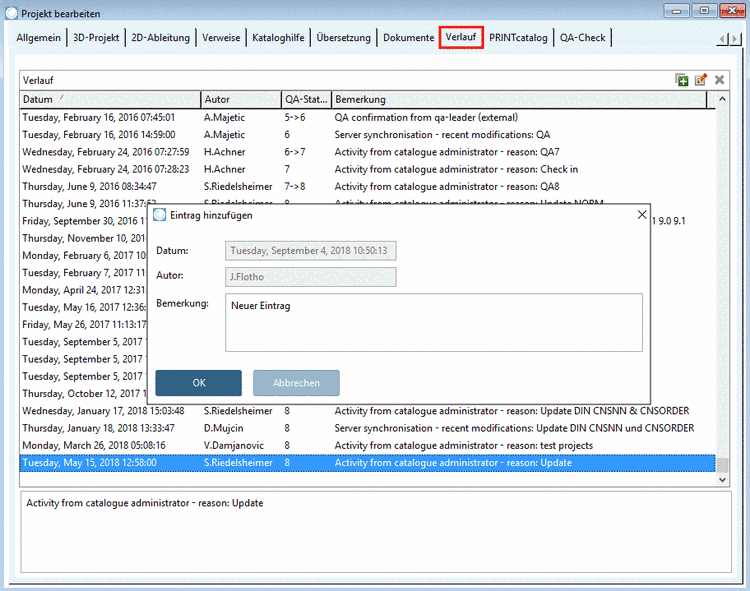The height and width of the screenshot is (591, 750).
Task: Select the V.Damjanovic test projects row
Action: tap(367, 445)
